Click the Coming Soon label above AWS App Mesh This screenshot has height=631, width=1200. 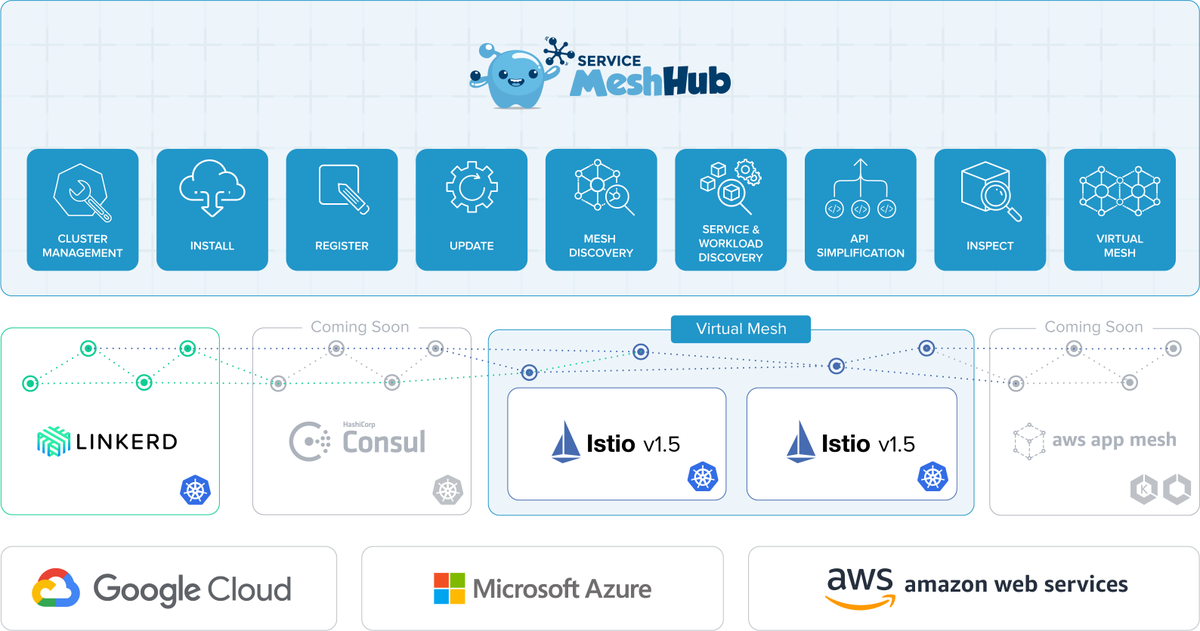1094,327
